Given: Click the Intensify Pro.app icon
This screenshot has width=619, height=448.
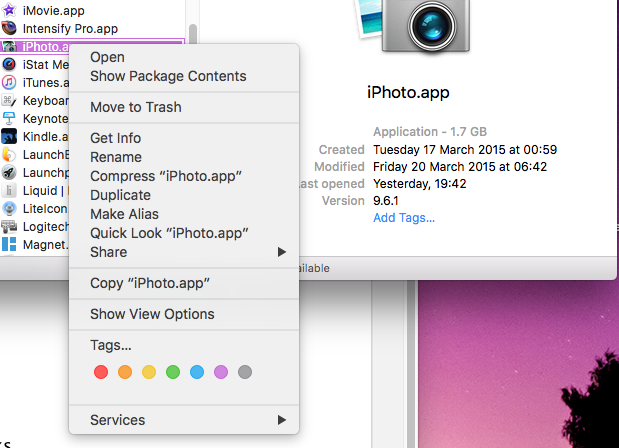Looking at the screenshot, I should (9, 28).
